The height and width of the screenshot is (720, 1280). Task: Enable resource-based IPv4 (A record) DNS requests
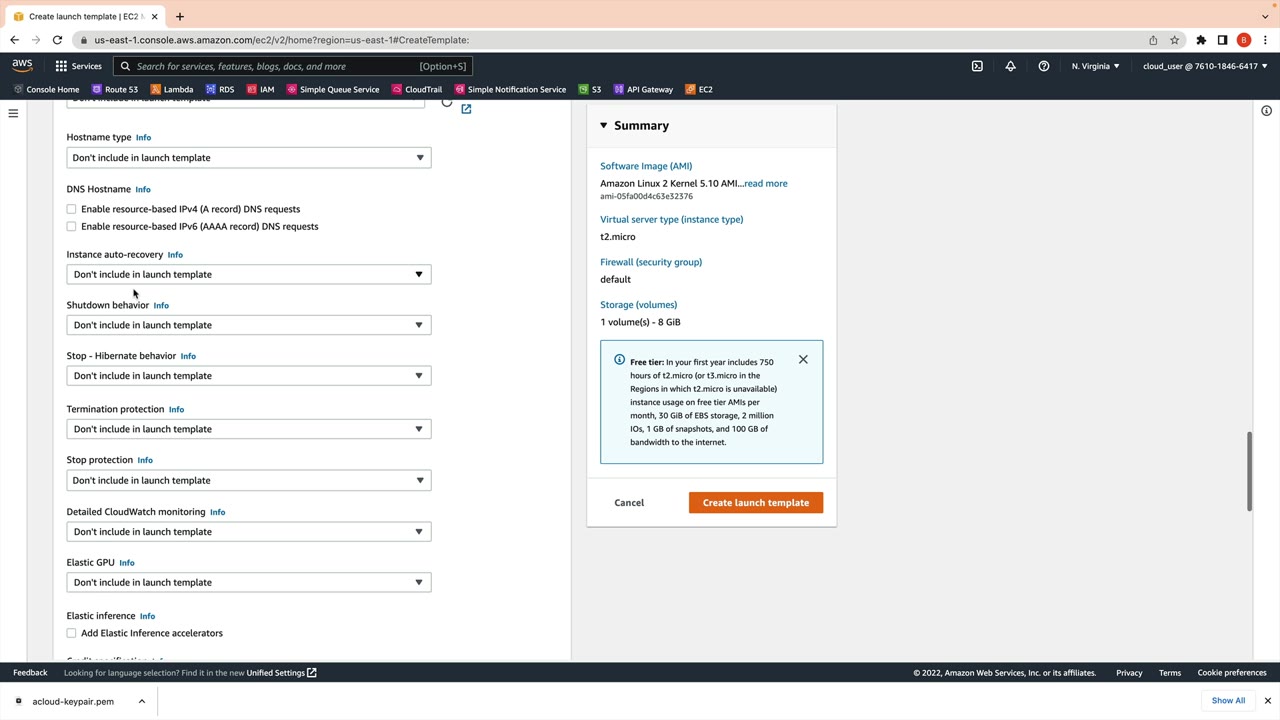point(71,209)
